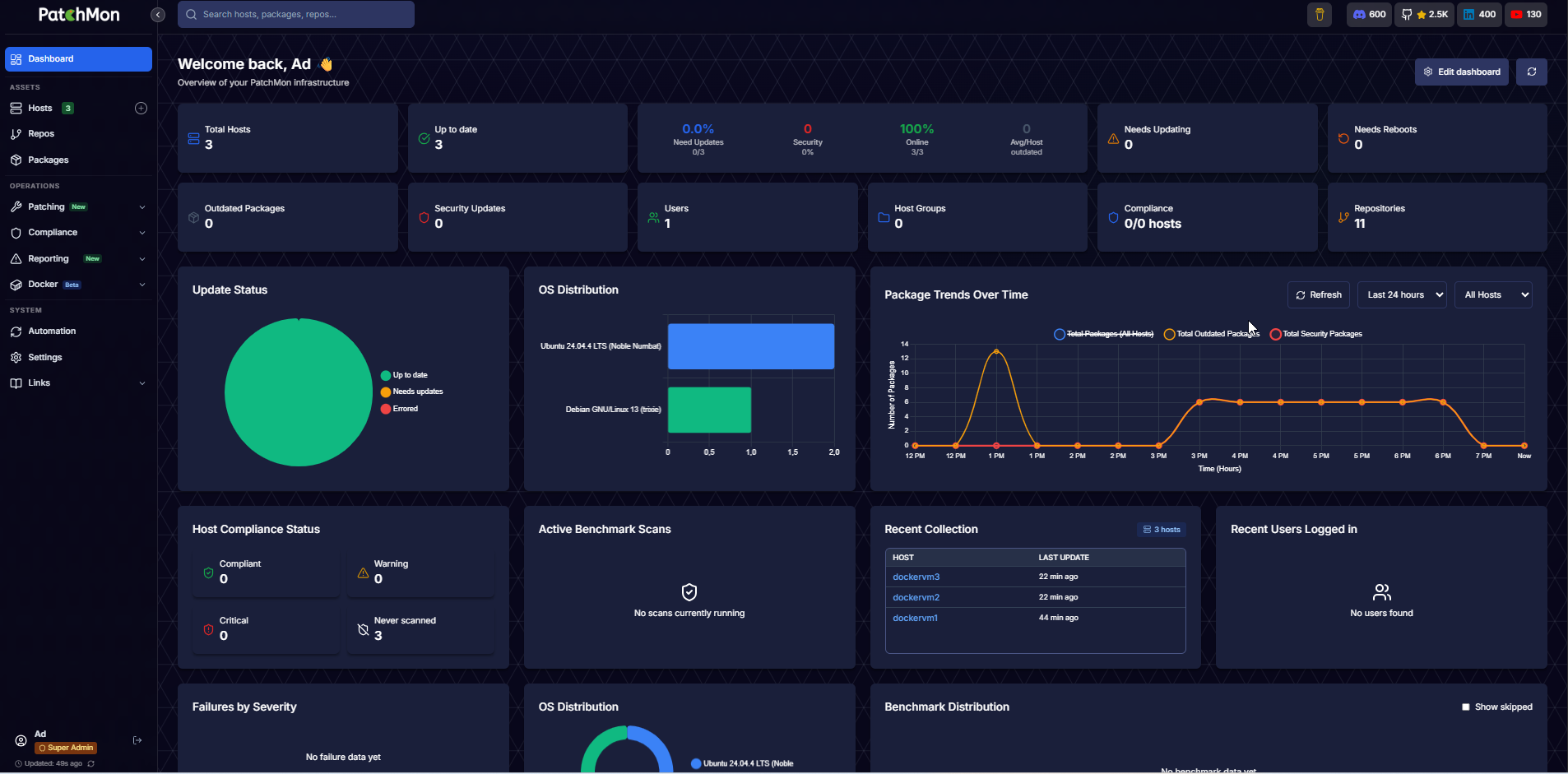
Task: Click the 3 hosts badge in Recent Collection
Action: [1162, 530]
